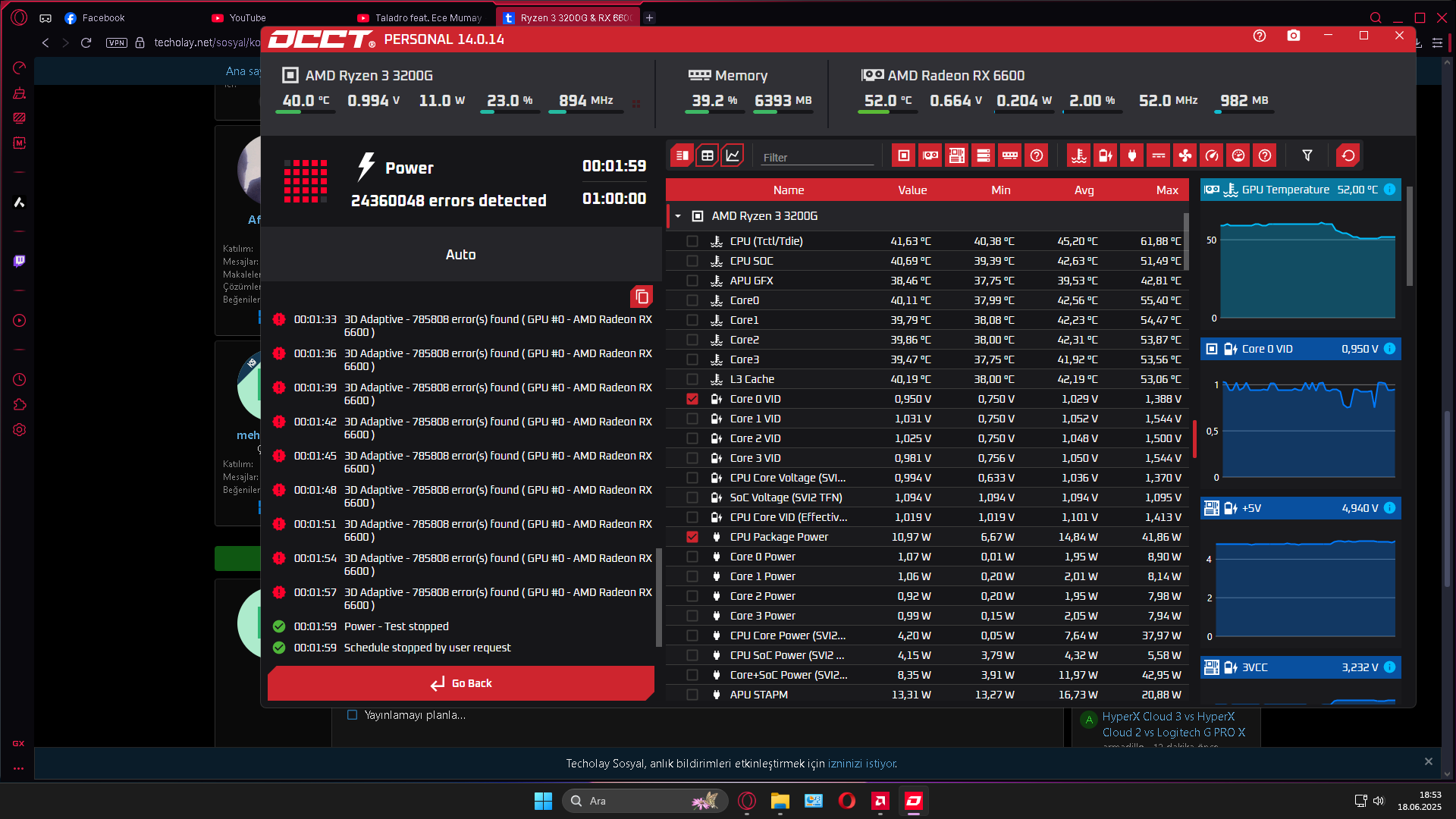The image size is (1456, 819).
Task: Click the graph panel vertical scrollbar
Action: click(x=1409, y=237)
